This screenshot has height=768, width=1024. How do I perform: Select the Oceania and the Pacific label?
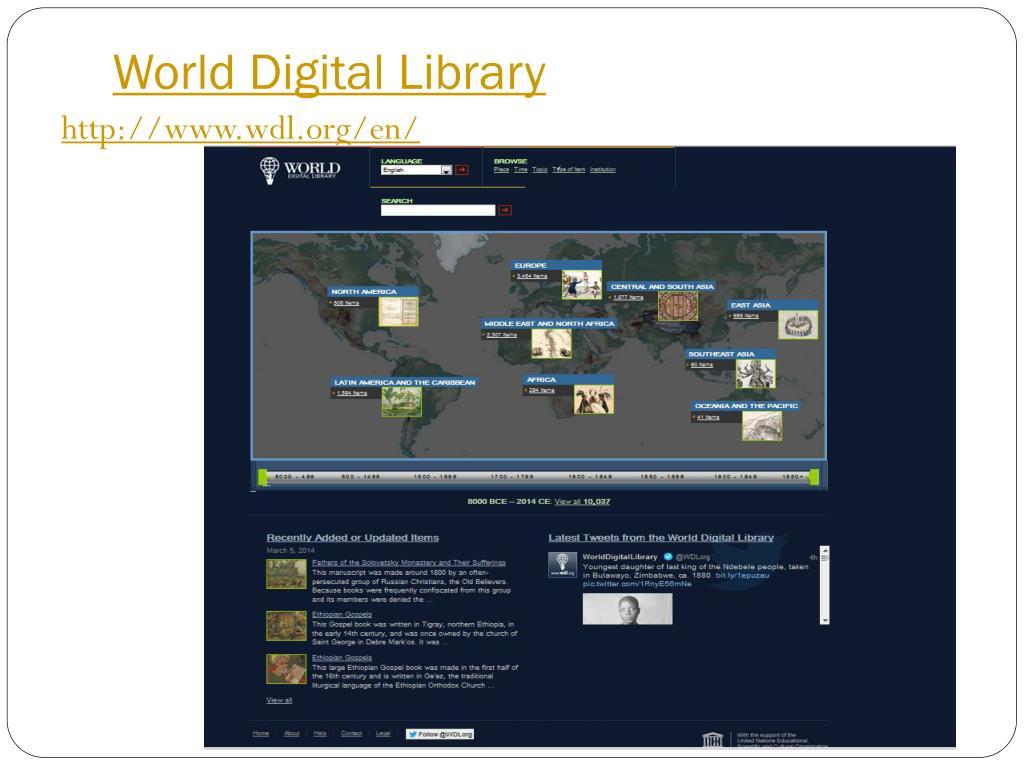click(746, 406)
